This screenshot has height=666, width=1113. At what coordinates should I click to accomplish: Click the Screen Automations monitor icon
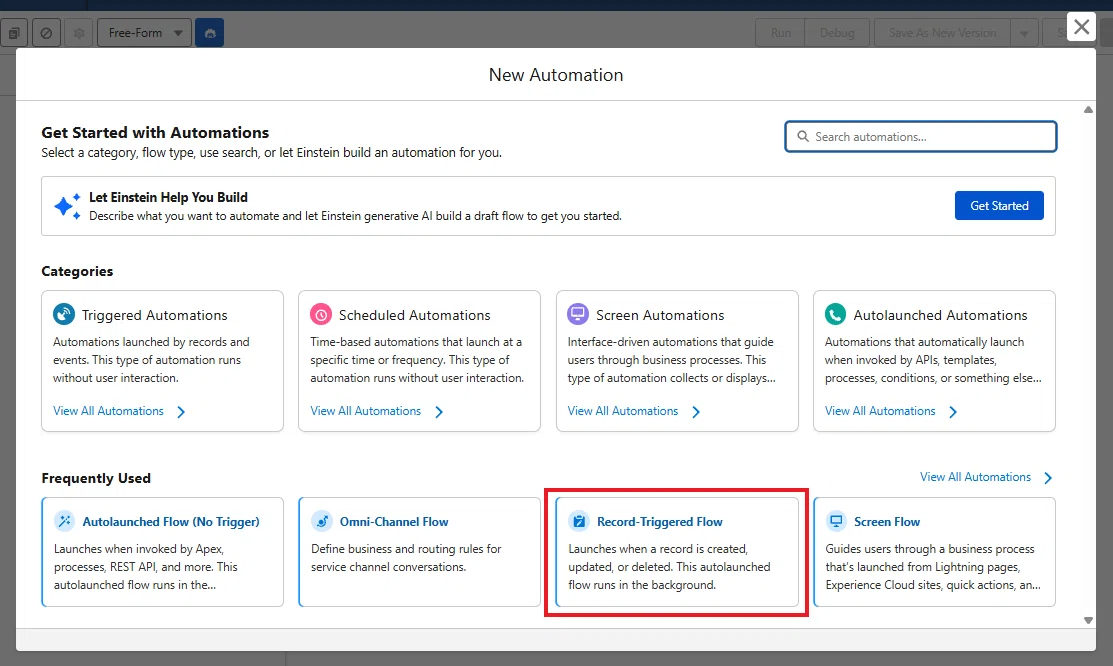point(578,314)
